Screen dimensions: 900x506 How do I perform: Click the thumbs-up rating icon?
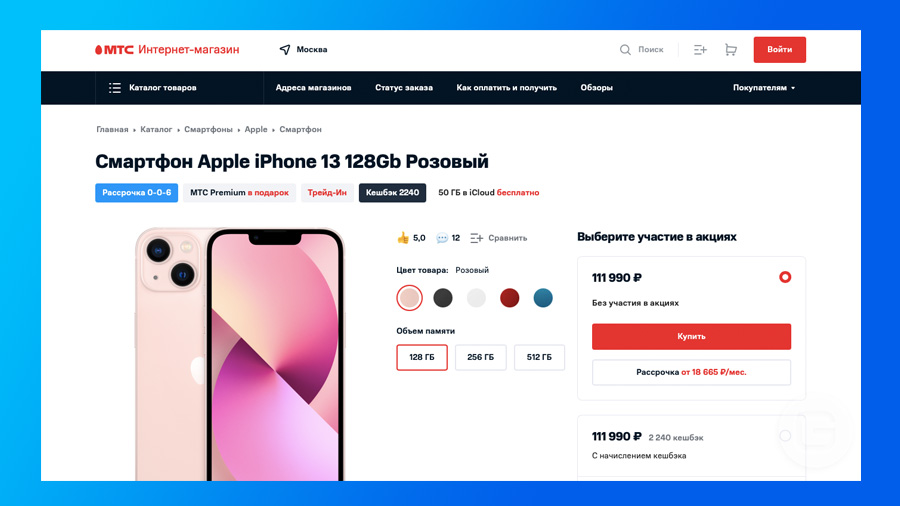pos(403,238)
